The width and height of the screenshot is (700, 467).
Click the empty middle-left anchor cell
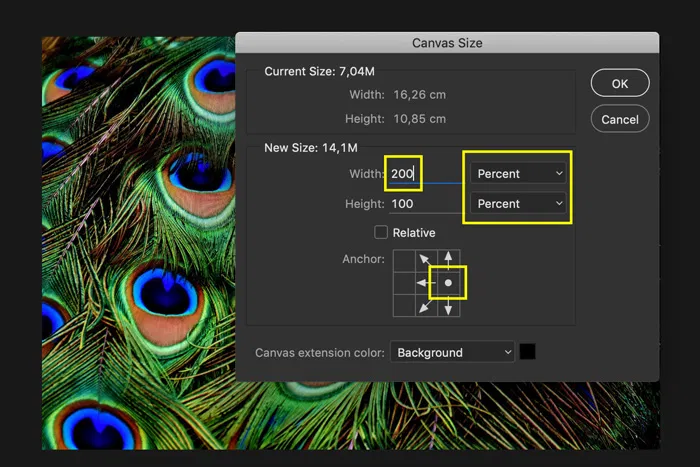click(403, 284)
